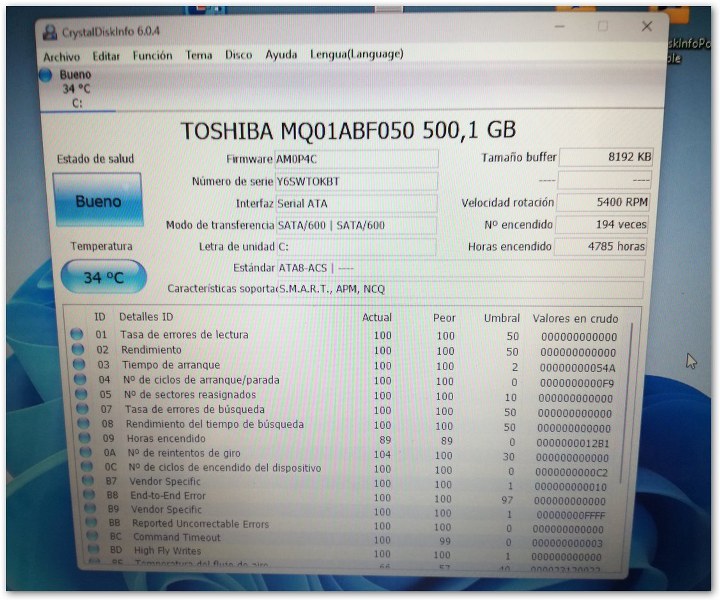Image resolution: width=720 pixels, height=600 pixels.
Task: Click status icon for 0A reintentos de giro
Action: pyautogui.click(x=86, y=452)
